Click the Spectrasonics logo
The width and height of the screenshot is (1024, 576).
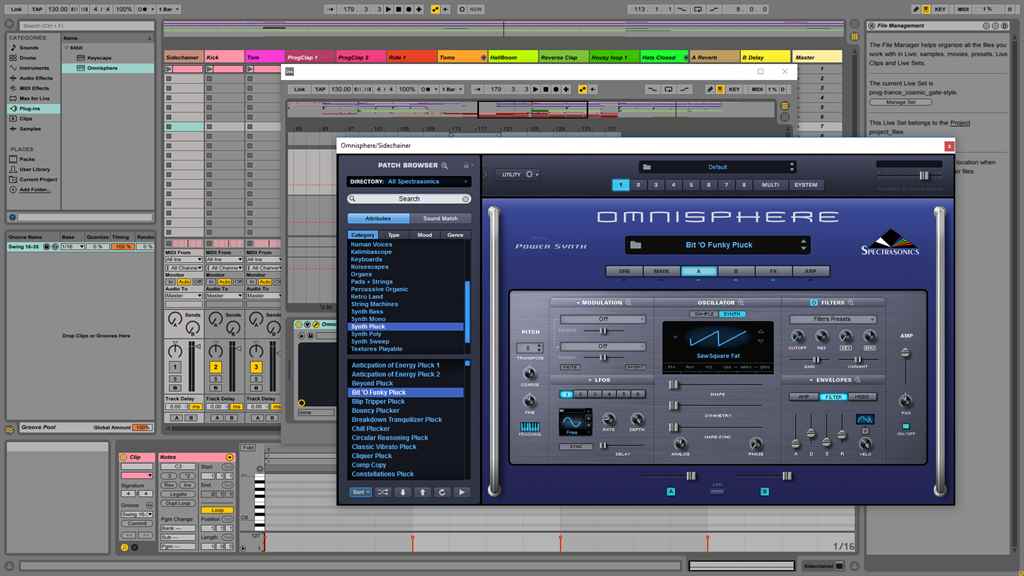(x=889, y=242)
